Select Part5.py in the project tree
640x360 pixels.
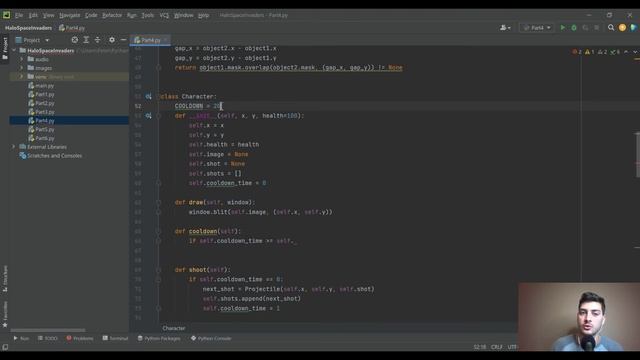coord(41,129)
